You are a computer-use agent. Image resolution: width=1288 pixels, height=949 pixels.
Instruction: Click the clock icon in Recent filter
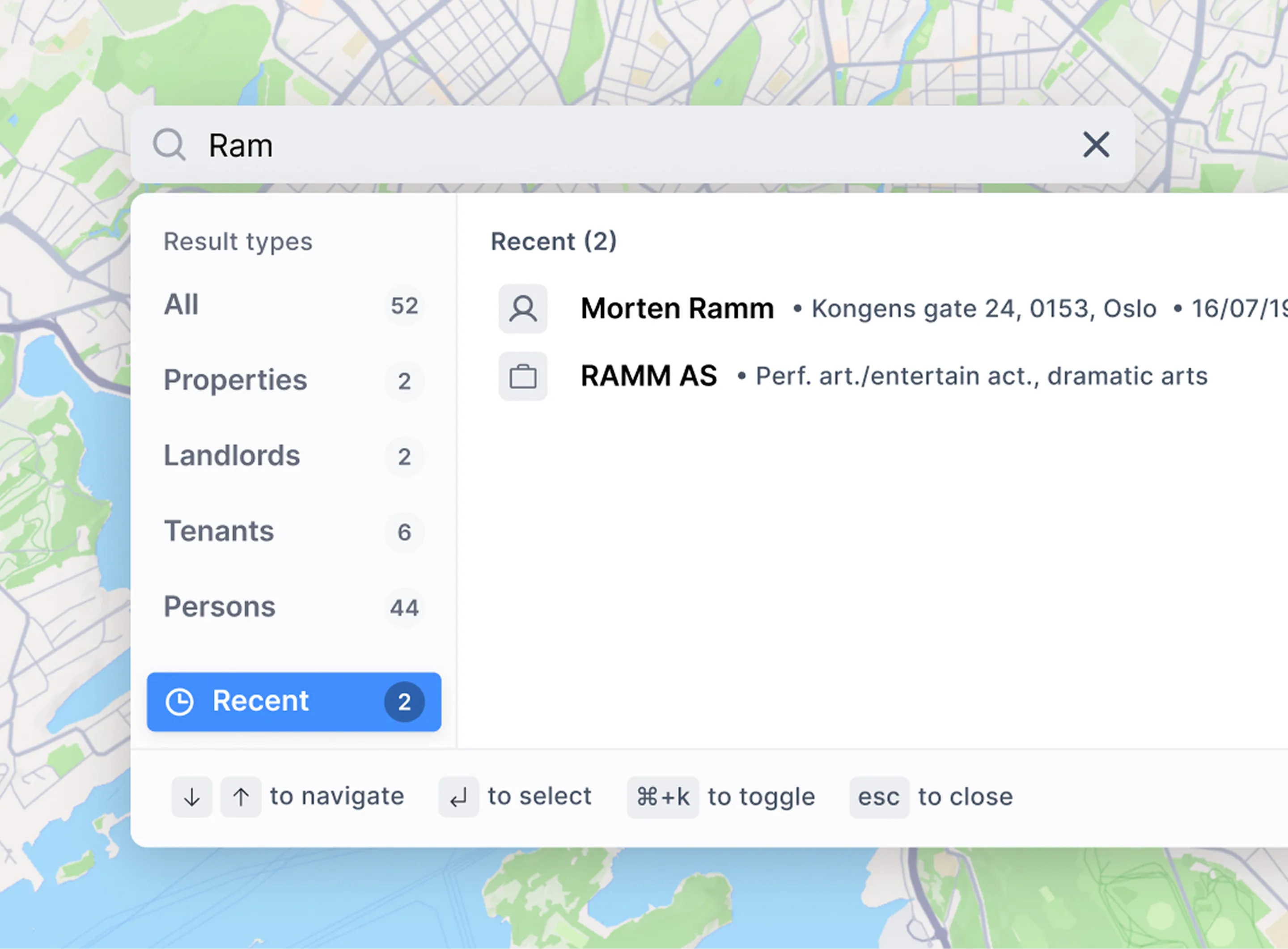pos(179,701)
